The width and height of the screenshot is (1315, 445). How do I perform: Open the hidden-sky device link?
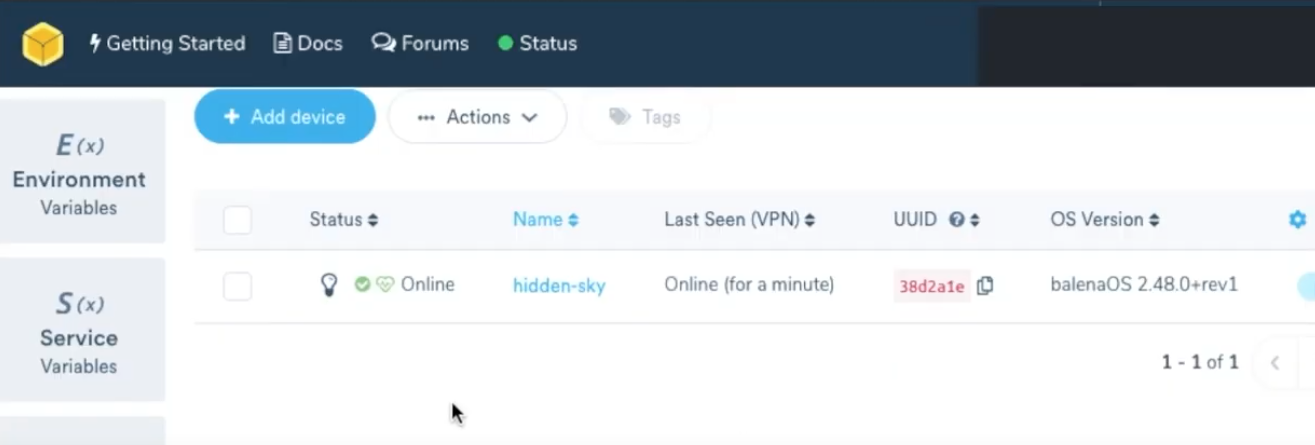tap(559, 286)
